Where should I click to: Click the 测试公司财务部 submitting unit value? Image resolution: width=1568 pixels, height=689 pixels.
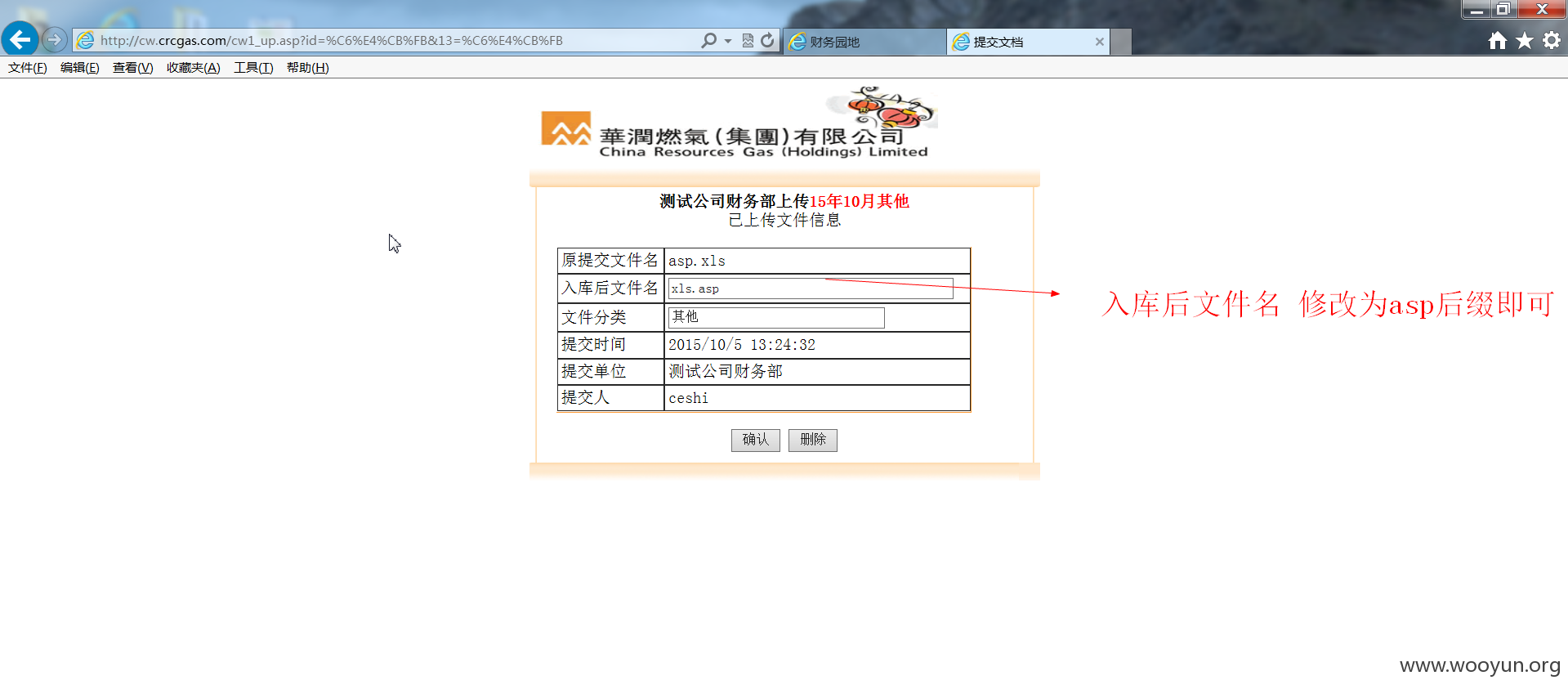(726, 372)
